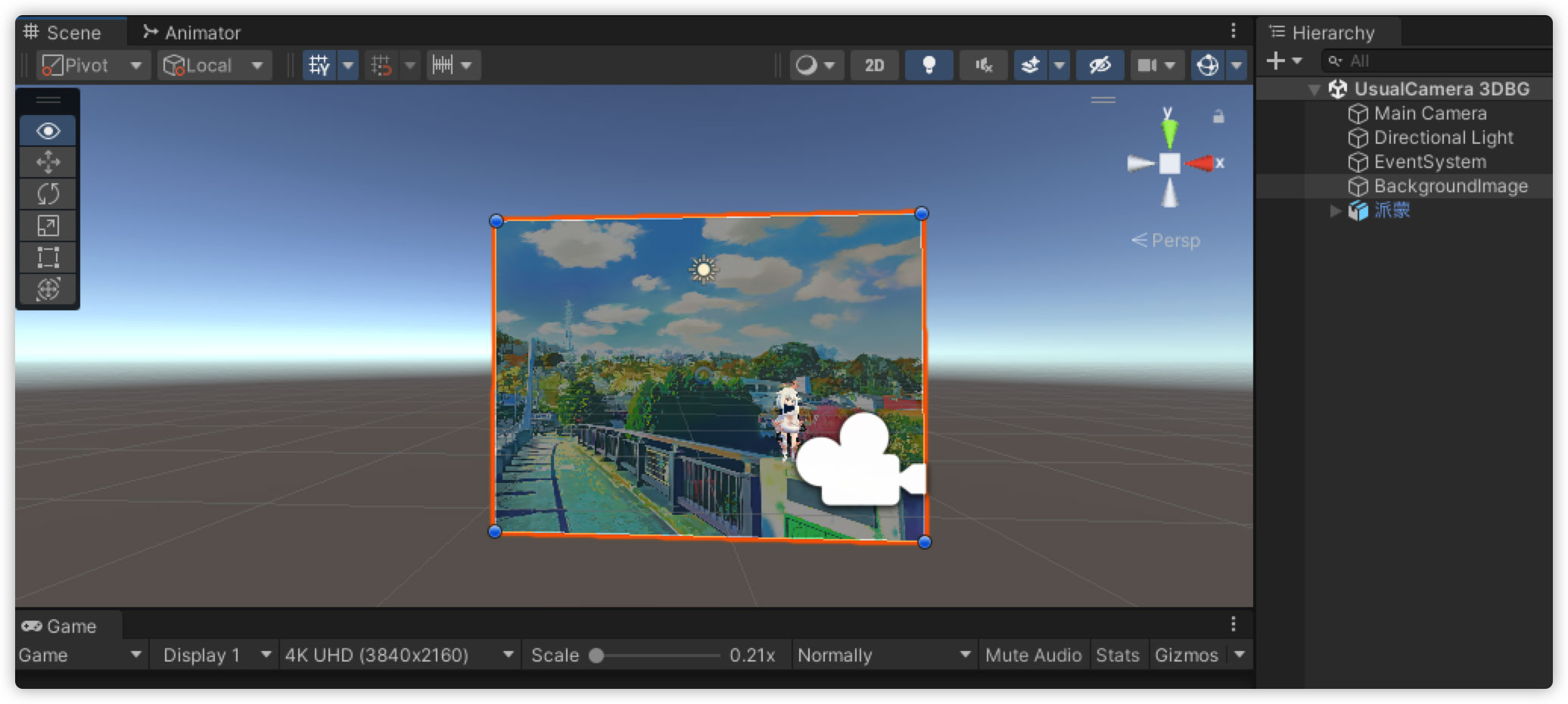Switch to the Animator tab

[192, 33]
